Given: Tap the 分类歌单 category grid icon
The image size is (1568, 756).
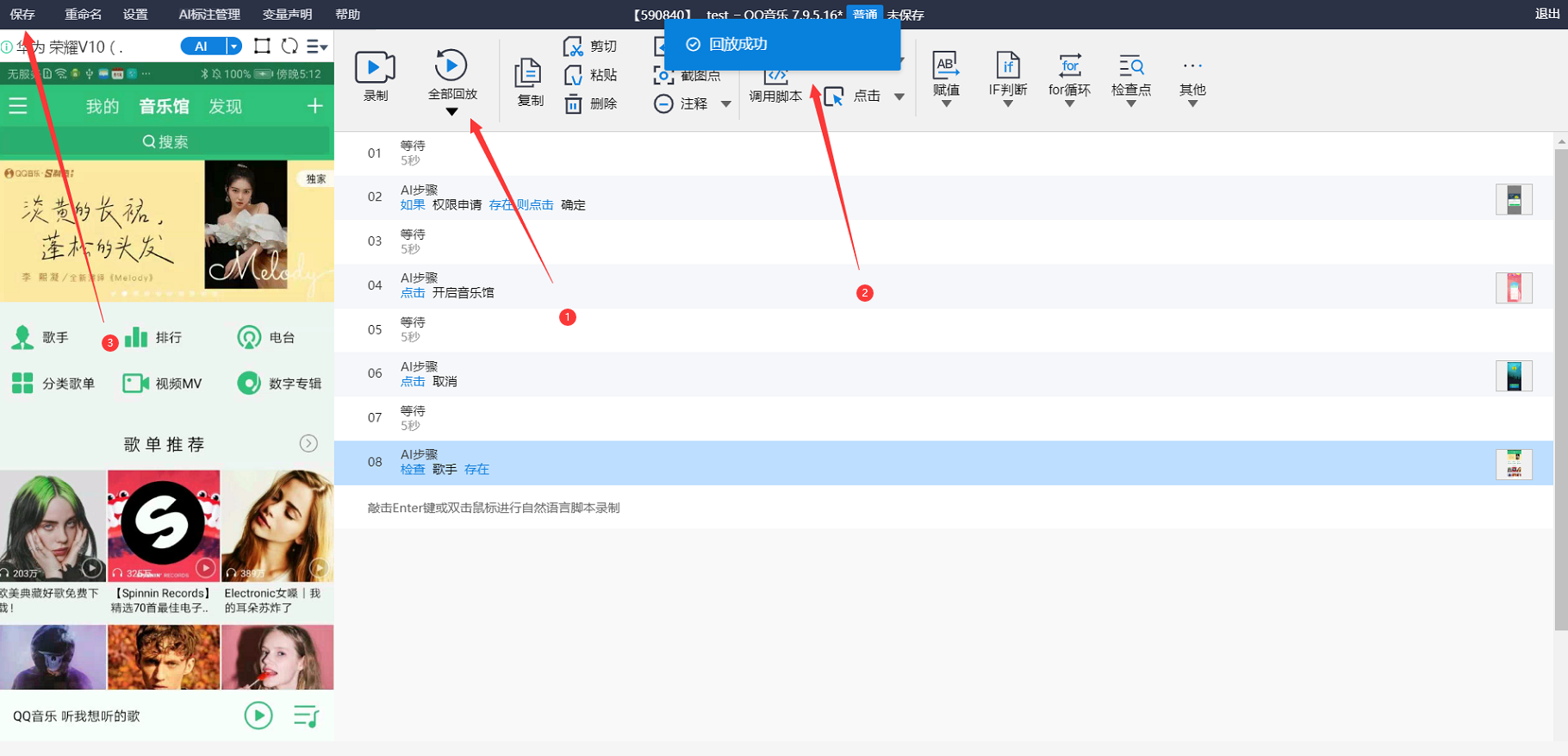Looking at the screenshot, I should point(22,383).
